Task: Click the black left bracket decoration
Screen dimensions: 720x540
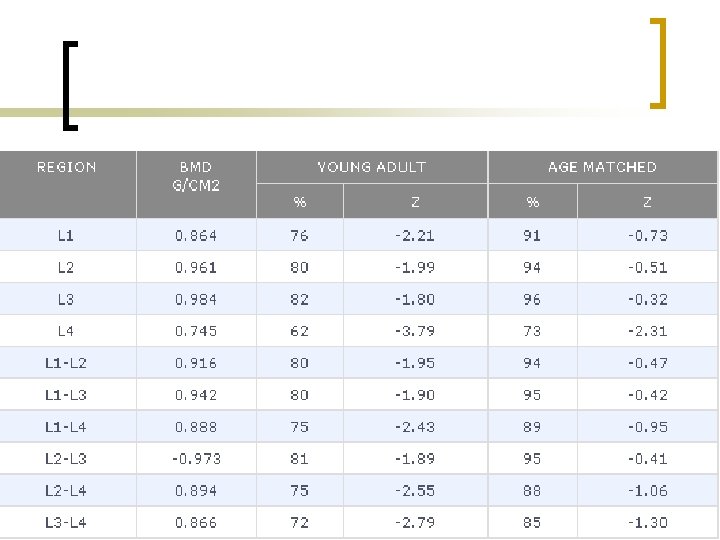Action: point(66,86)
